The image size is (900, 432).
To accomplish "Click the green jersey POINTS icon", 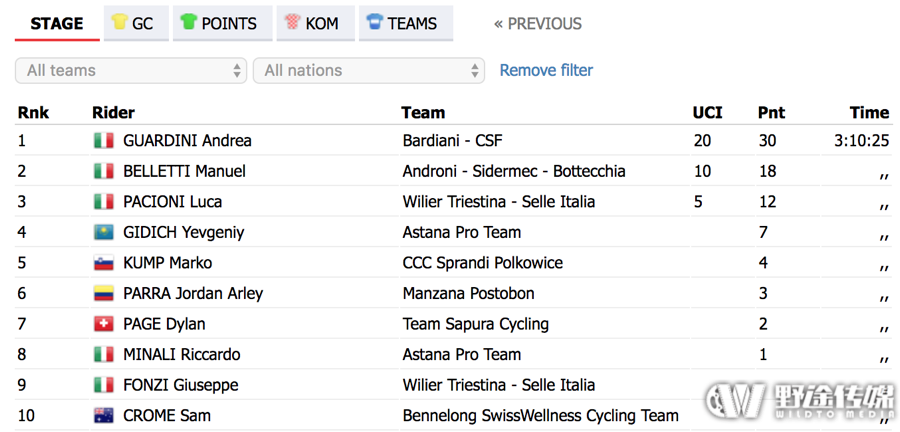I will point(188,22).
